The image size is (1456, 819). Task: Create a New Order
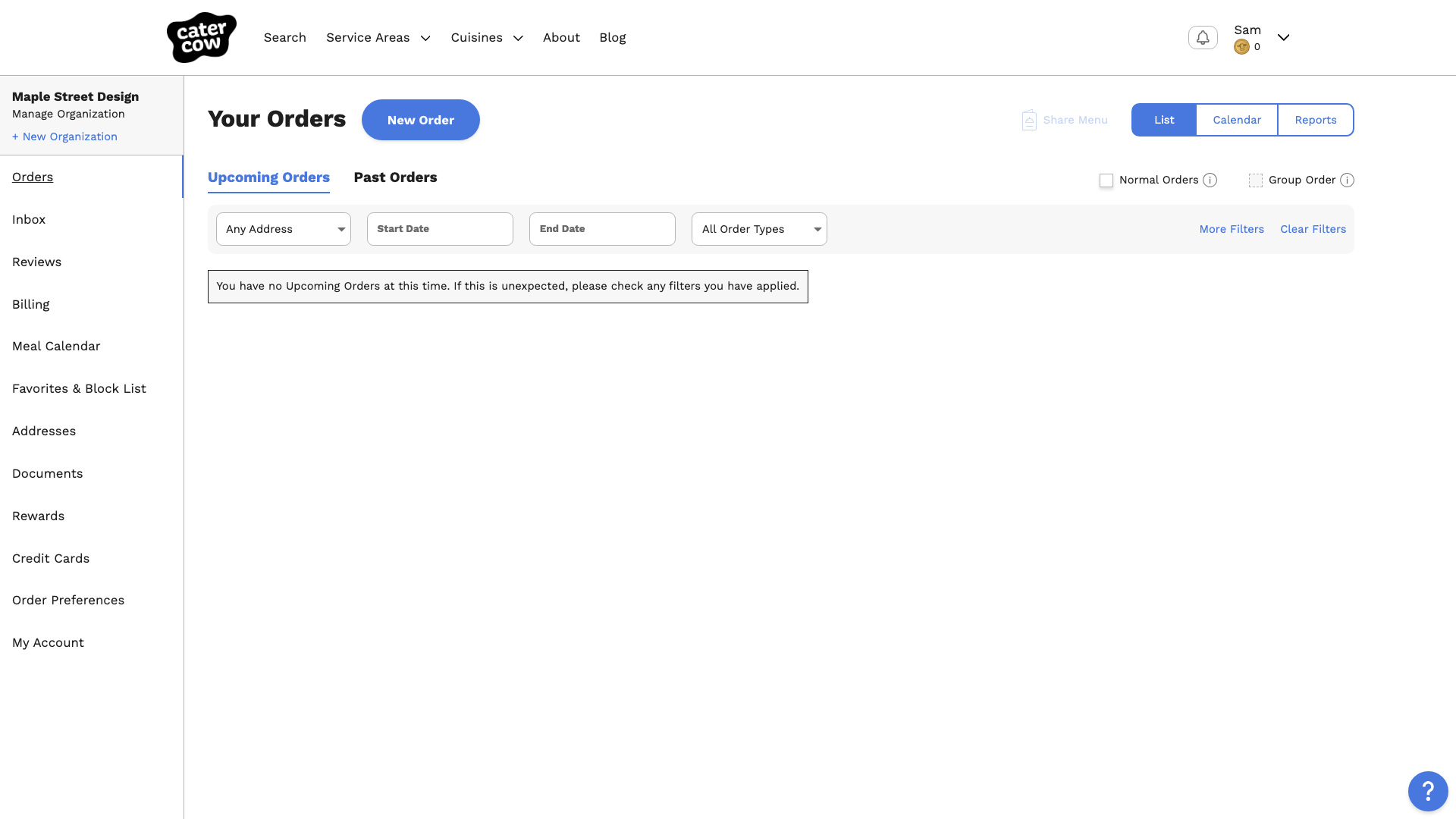[421, 120]
